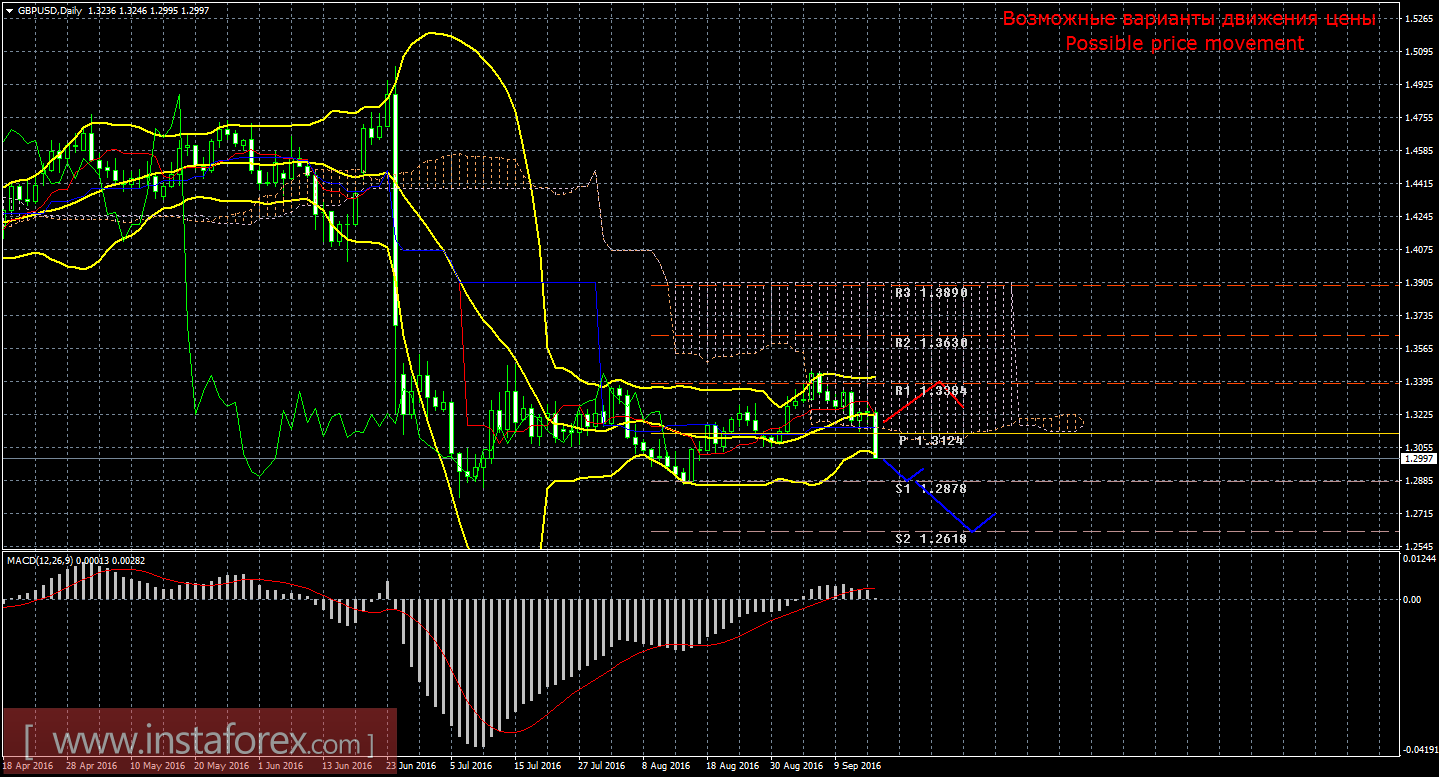
Task: Click 1.2715 on the price scale
Action: pyautogui.click(x=1418, y=514)
